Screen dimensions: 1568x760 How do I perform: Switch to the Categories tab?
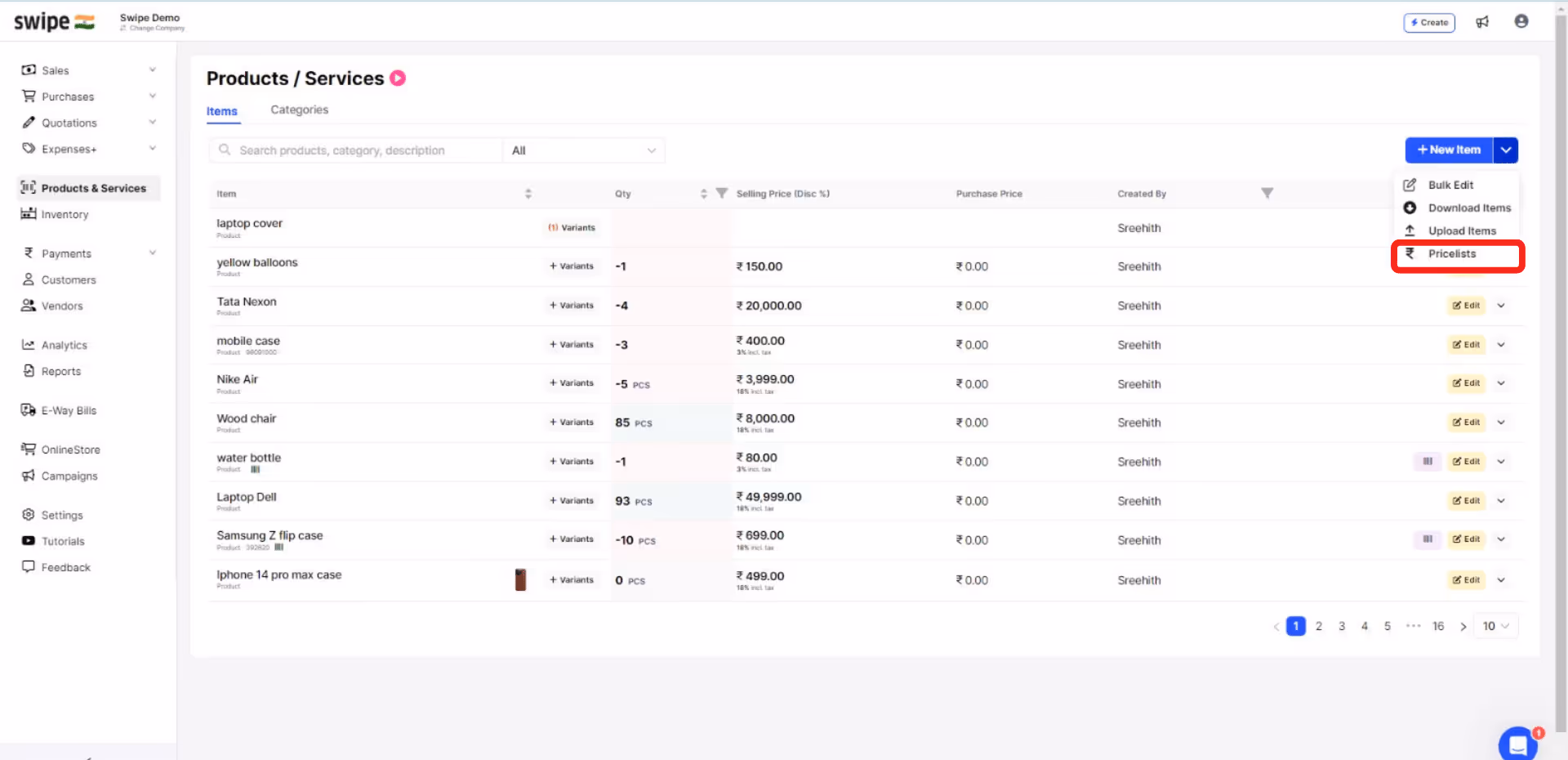(299, 110)
